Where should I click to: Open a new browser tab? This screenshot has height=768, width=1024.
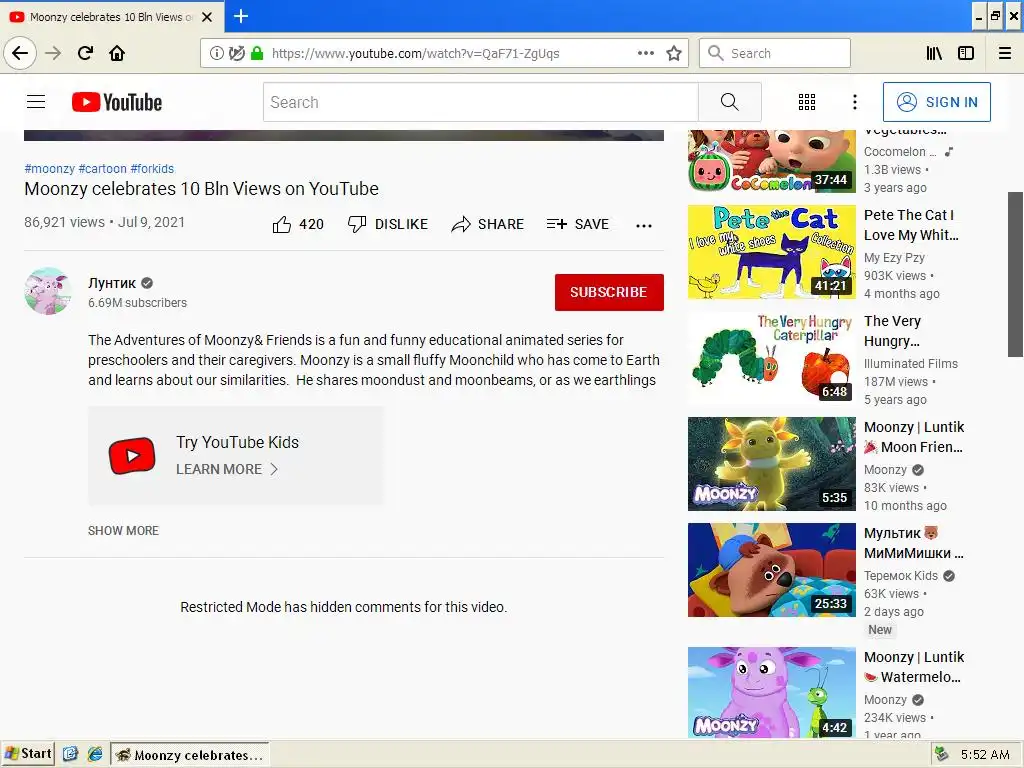(241, 16)
